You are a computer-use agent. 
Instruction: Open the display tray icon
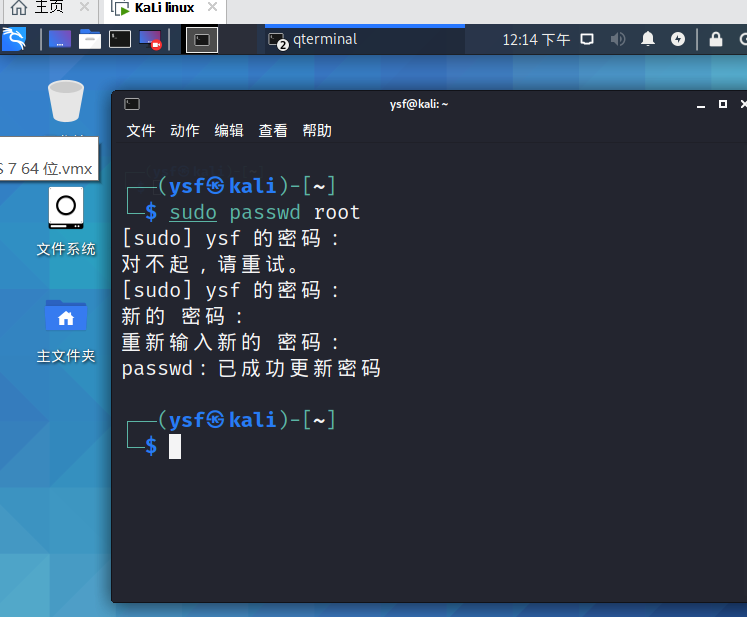click(x=587, y=39)
